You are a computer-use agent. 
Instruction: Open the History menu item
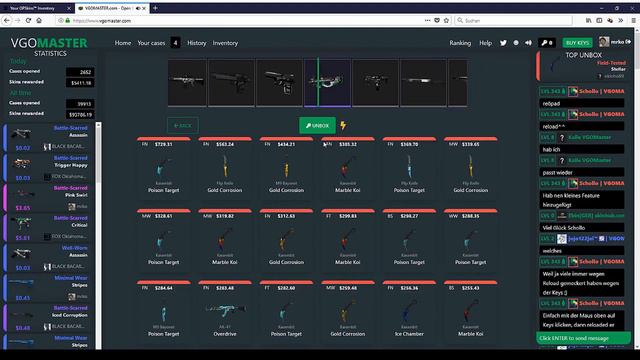click(197, 43)
